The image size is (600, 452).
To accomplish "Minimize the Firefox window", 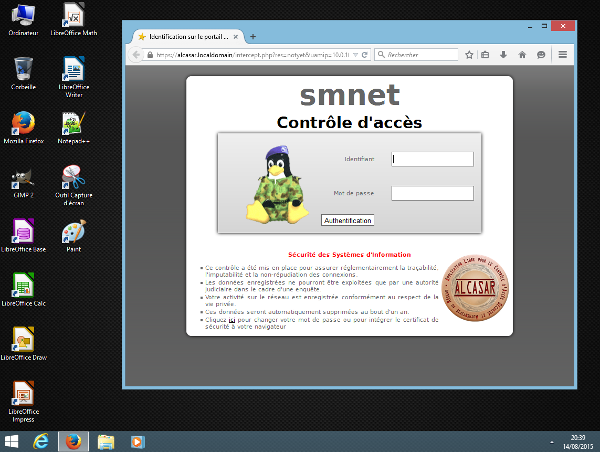I will coord(530,26).
